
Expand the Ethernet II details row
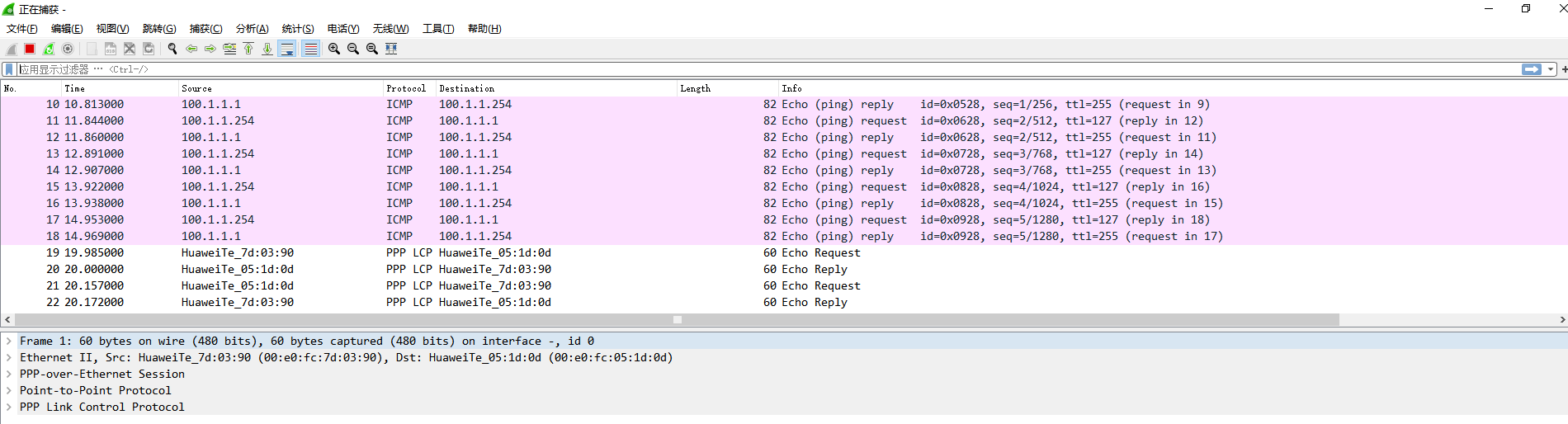pyautogui.click(x=9, y=357)
